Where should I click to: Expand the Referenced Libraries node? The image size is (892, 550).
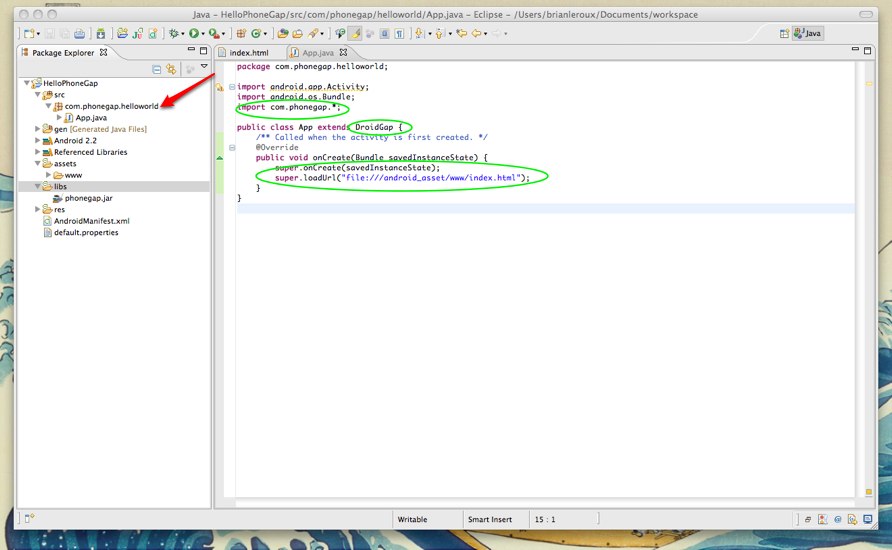pyautogui.click(x=38, y=152)
